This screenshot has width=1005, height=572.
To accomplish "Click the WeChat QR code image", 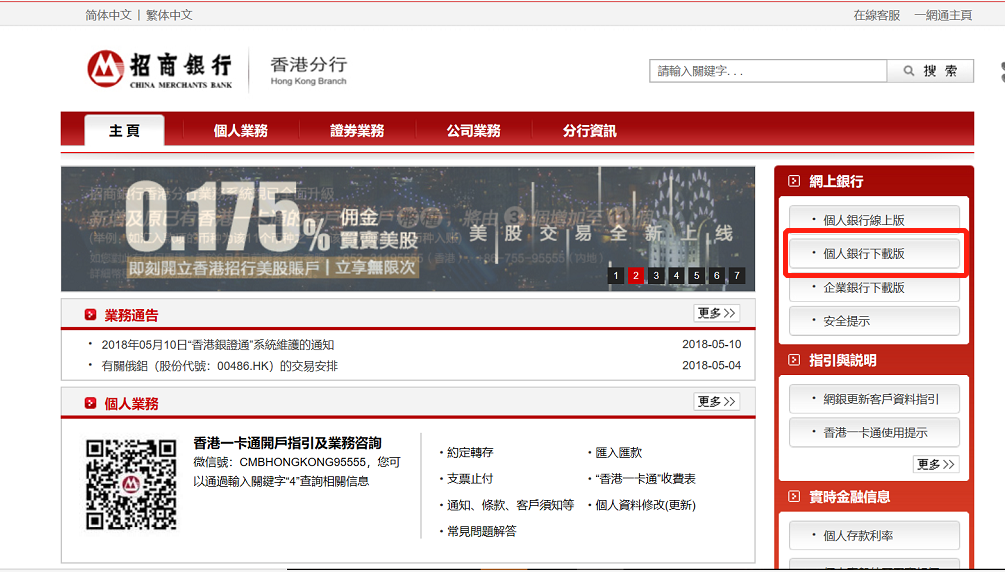I will (x=131, y=484).
